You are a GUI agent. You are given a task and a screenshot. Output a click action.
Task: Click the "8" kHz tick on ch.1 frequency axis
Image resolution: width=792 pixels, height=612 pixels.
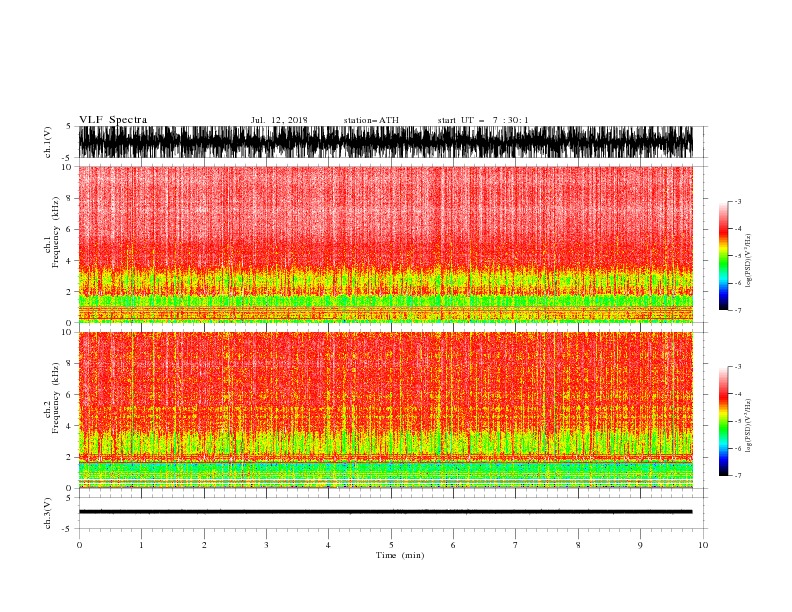click(69, 198)
